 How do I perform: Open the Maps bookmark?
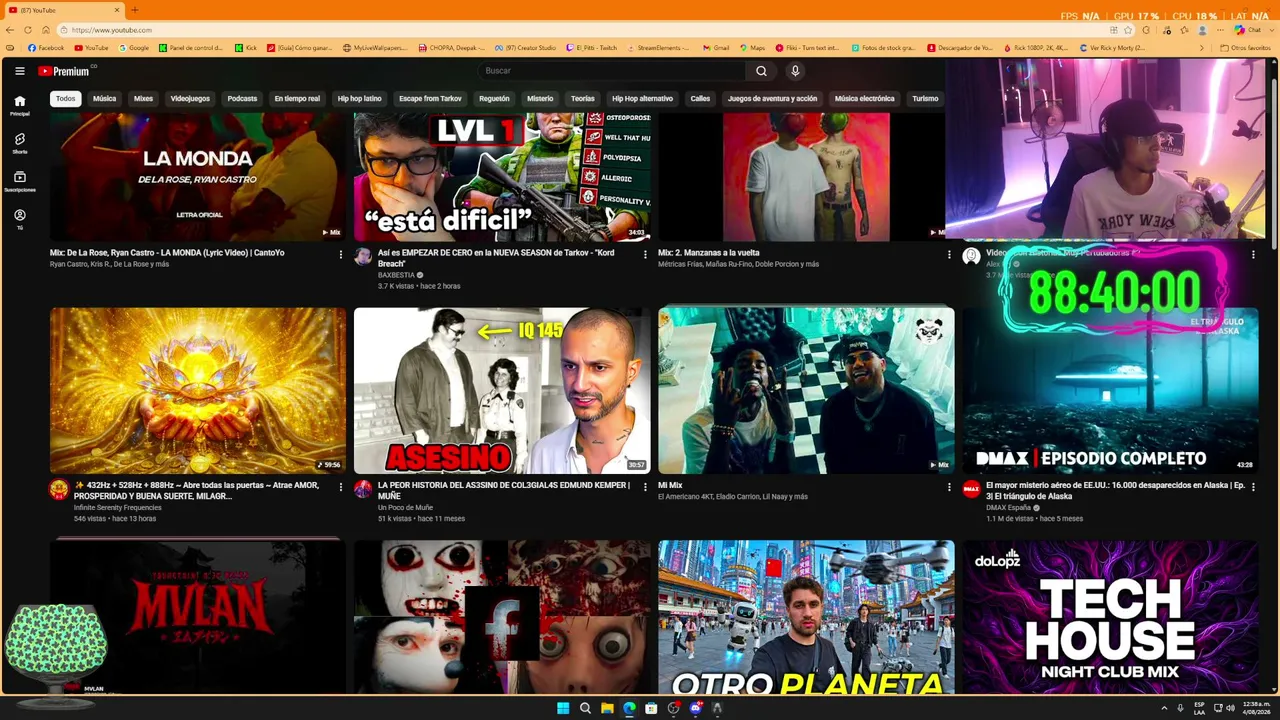[x=752, y=48]
